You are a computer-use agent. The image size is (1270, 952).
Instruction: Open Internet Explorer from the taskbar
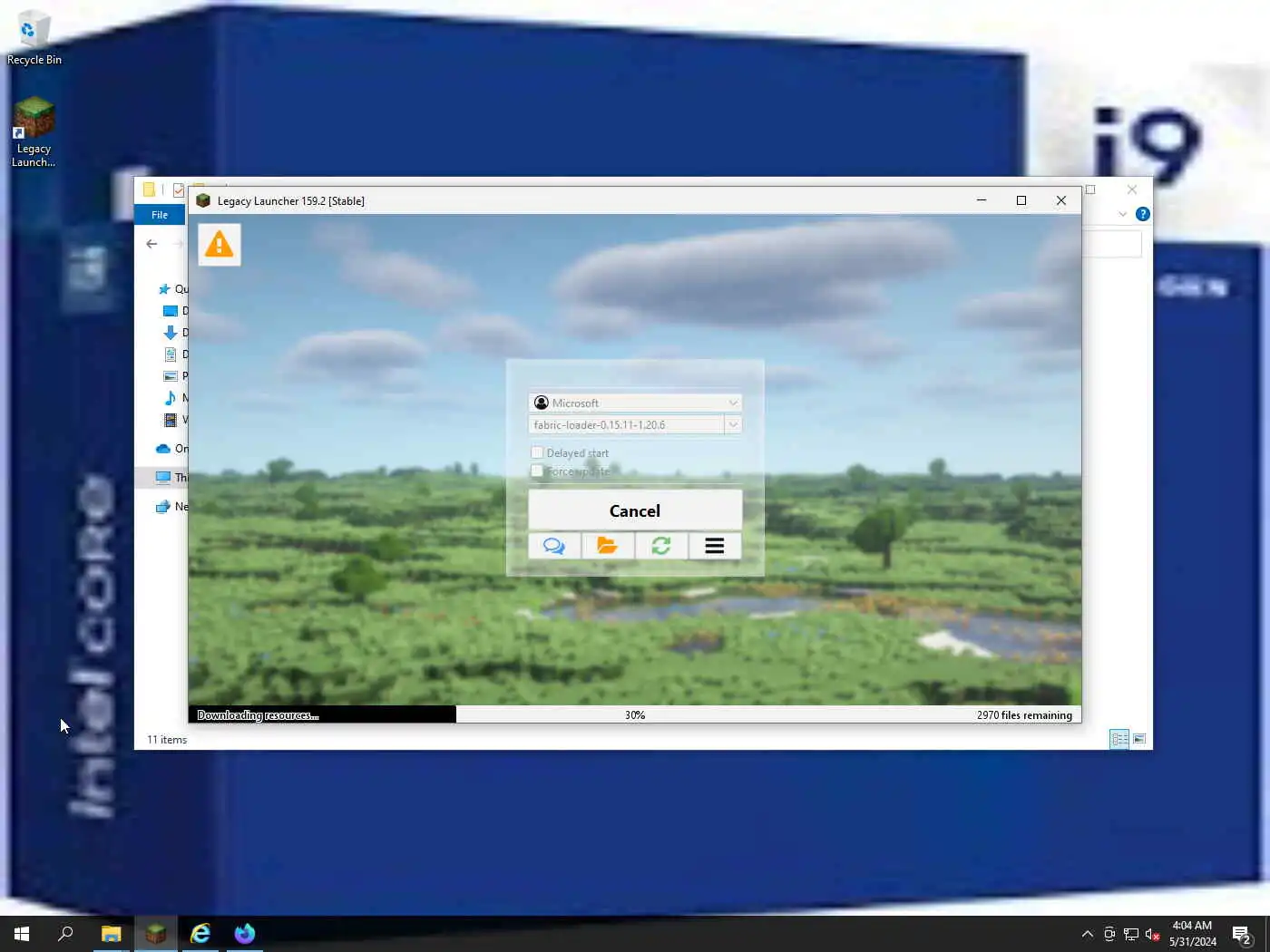pos(200,933)
